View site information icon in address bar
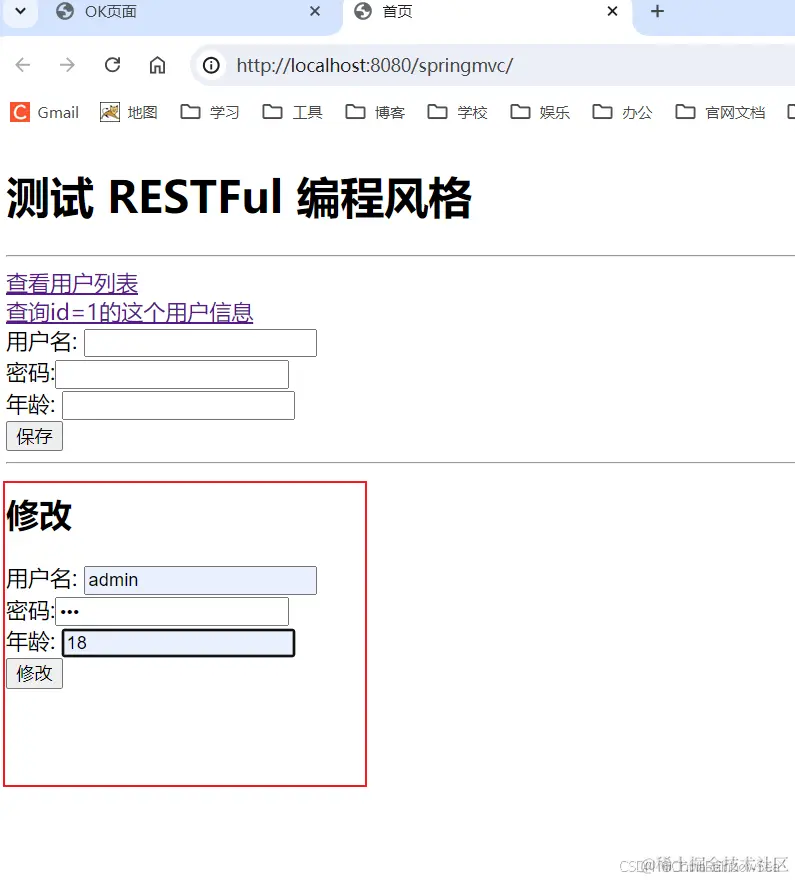Image resolution: width=795 pixels, height=880 pixels. pyautogui.click(x=211, y=66)
